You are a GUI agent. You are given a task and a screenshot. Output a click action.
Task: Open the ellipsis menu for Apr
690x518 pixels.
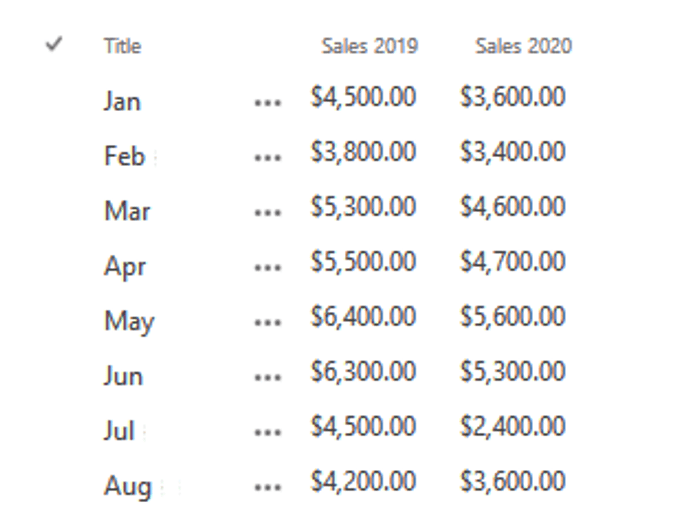coord(268,268)
